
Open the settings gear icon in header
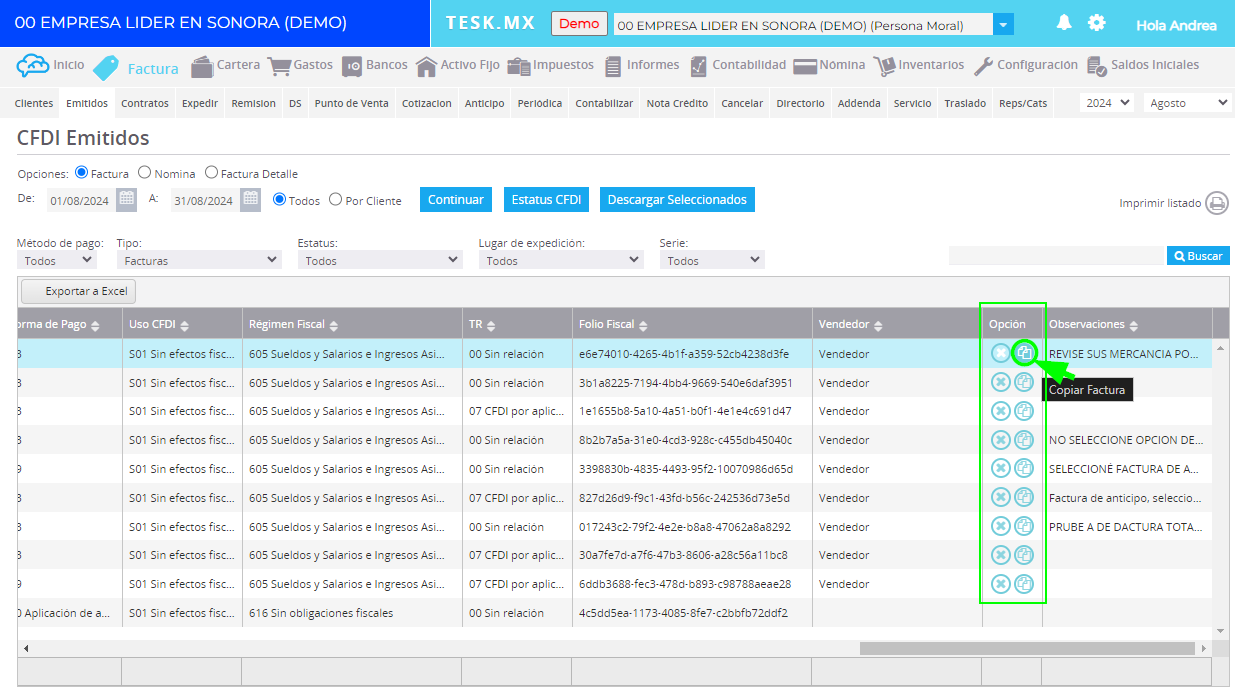[1097, 23]
